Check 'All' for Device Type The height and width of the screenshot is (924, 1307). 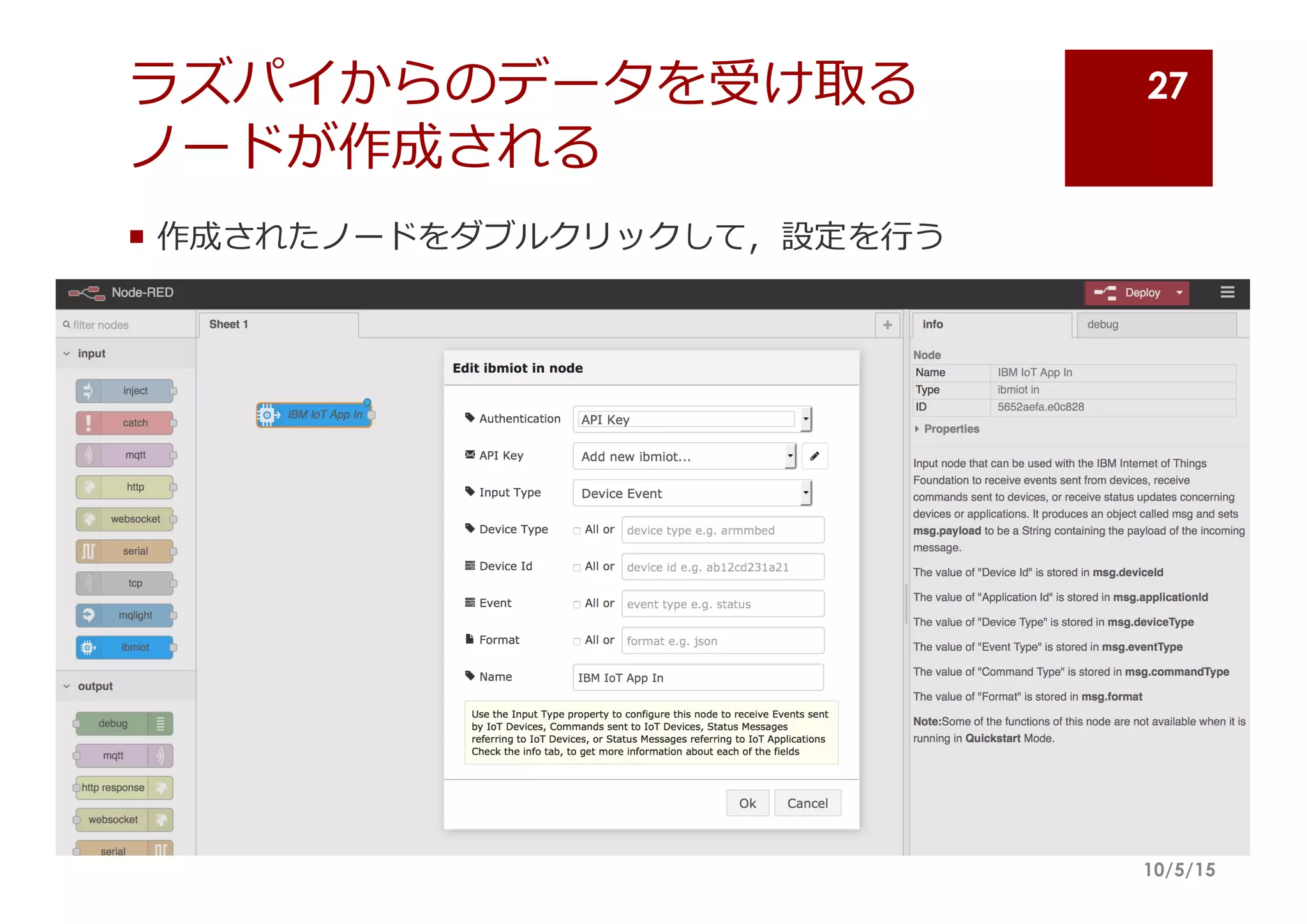pyautogui.click(x=577, y=531)
